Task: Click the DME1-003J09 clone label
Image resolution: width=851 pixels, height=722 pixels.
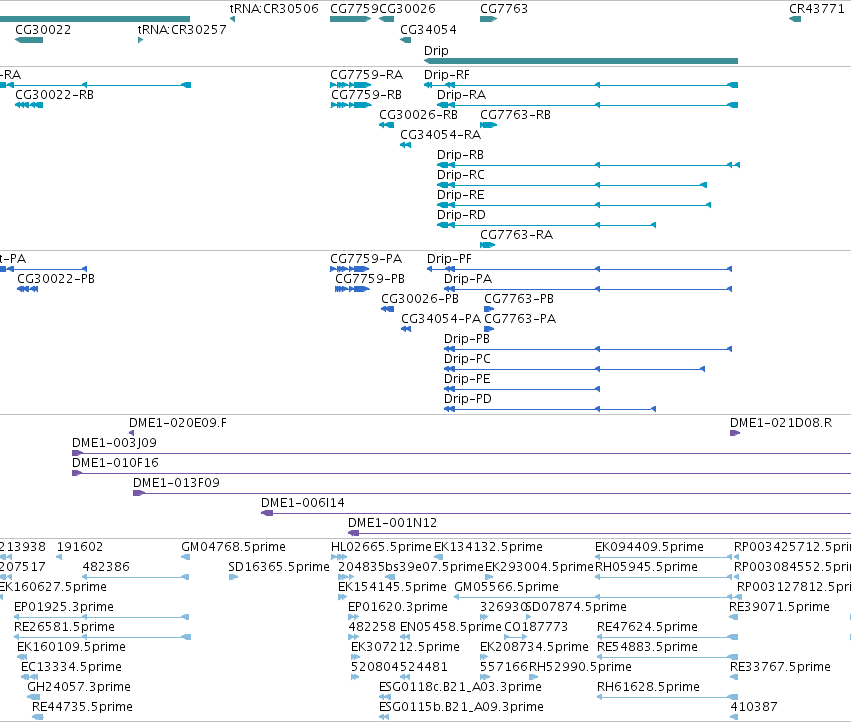Action: click(x=115, y=443)
